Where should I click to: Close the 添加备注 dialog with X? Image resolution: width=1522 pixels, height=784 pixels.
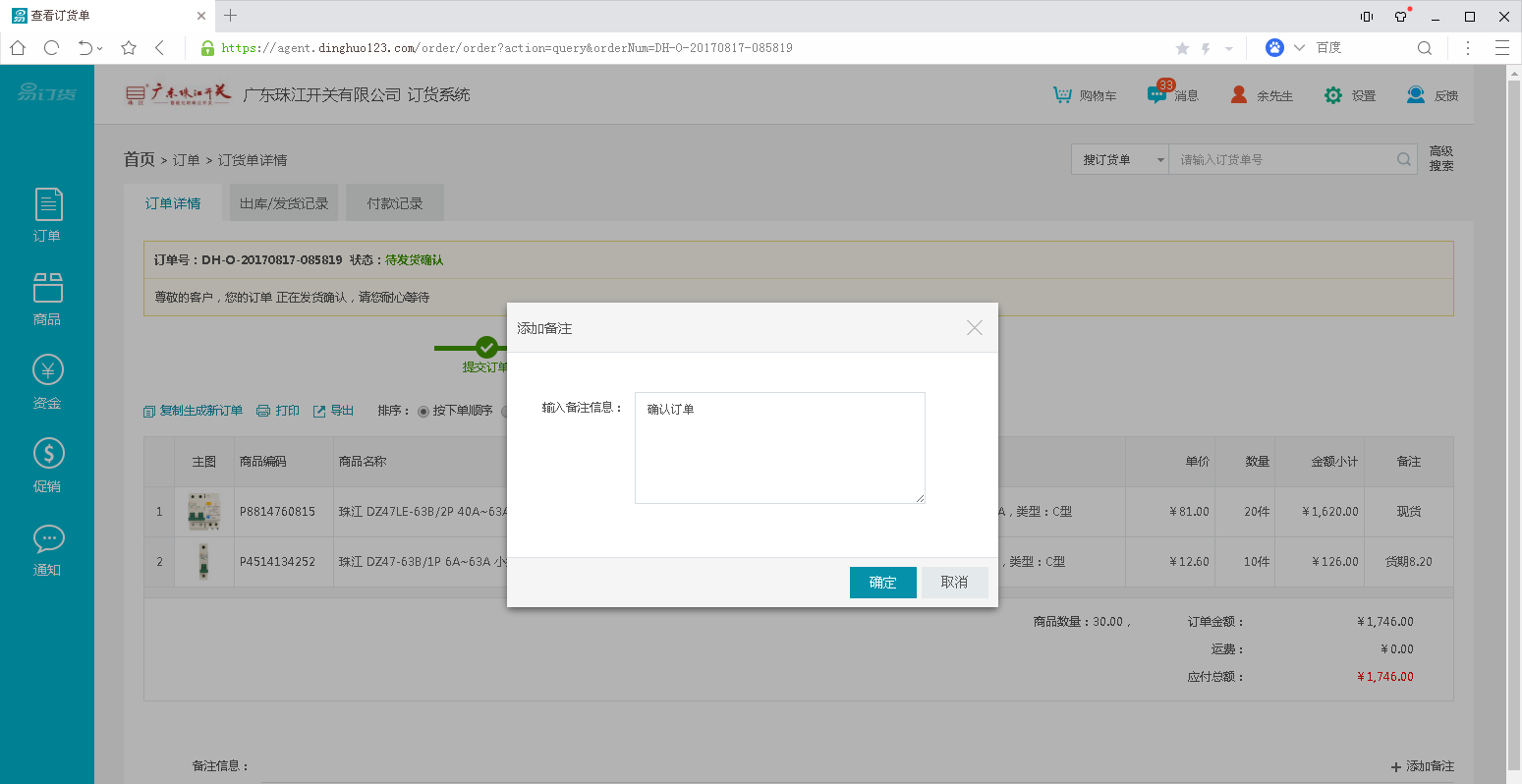click(974, 328)
